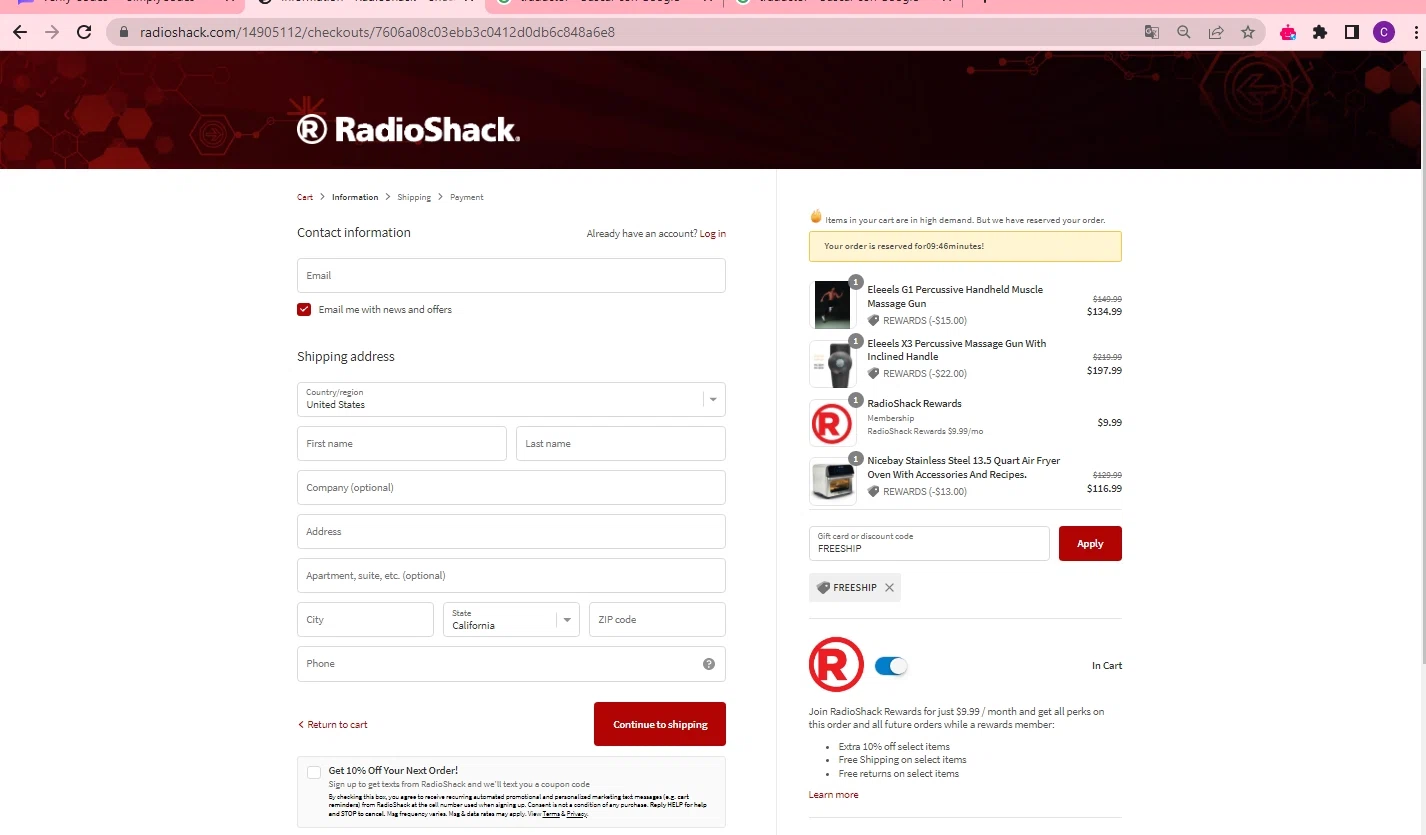Click the flame high demand icon

tap(816, 216)
